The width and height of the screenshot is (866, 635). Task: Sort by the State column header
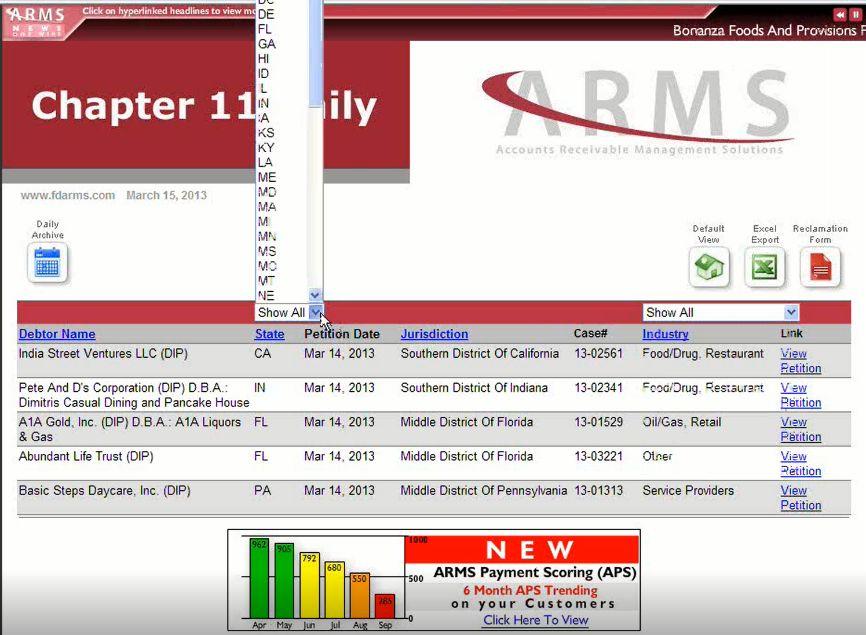click(270, 334)
